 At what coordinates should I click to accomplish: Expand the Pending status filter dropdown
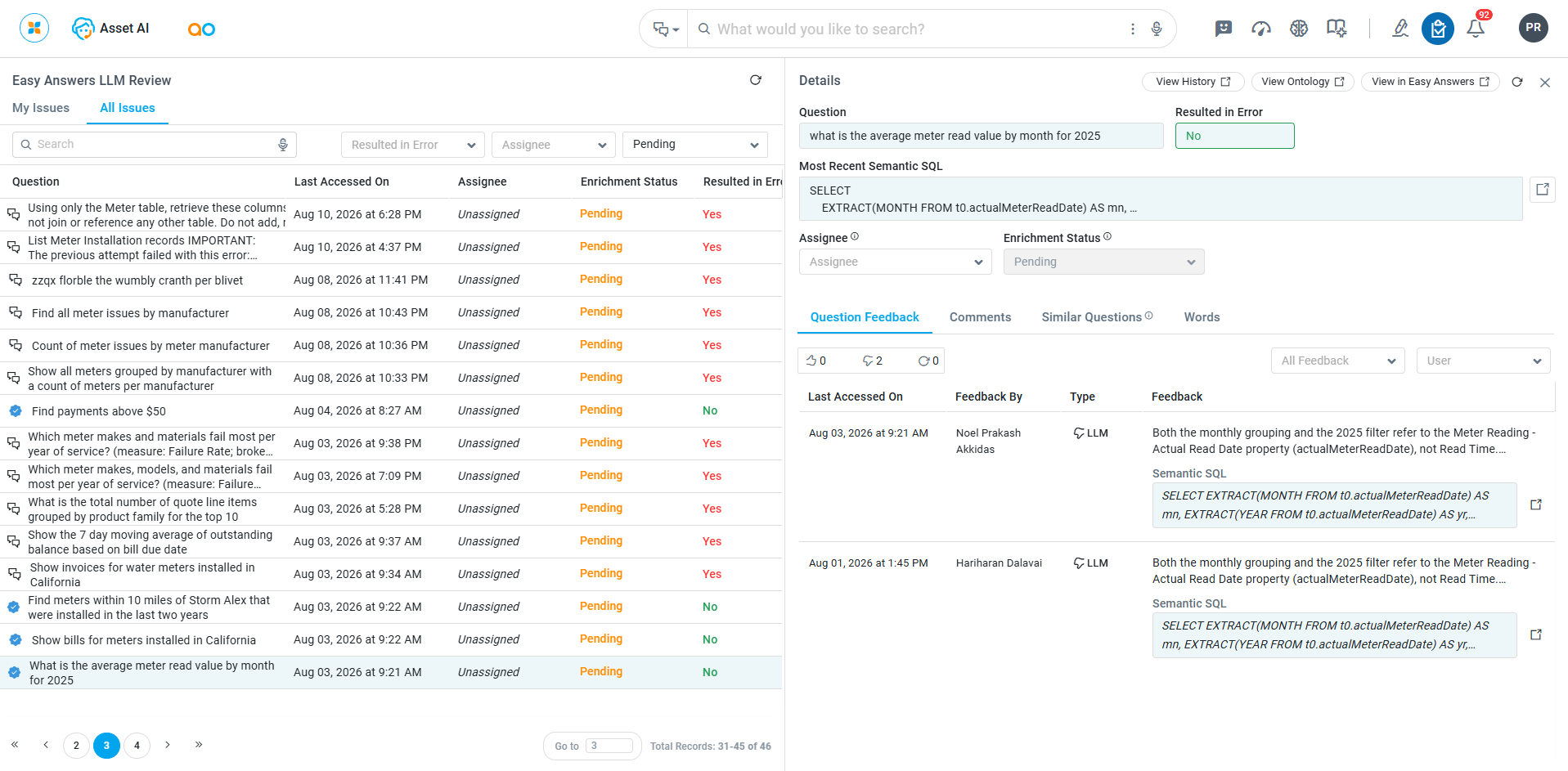pyautogui.click(x=695, y=145)
